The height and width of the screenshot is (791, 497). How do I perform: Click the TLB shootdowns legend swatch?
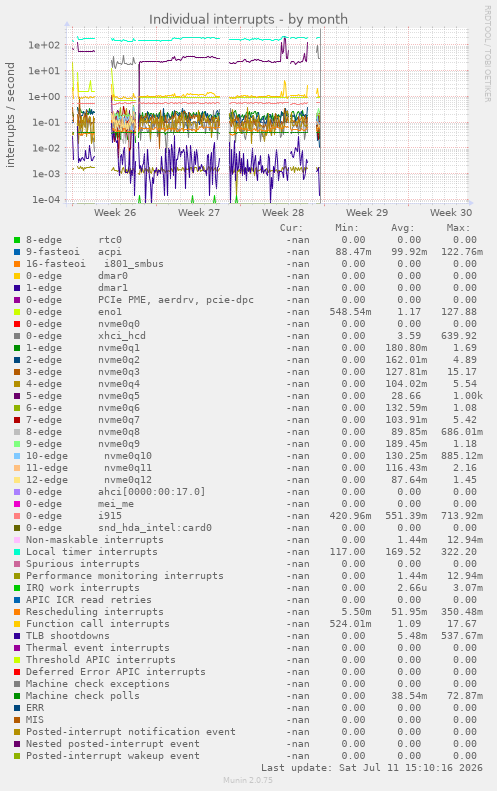17,636
